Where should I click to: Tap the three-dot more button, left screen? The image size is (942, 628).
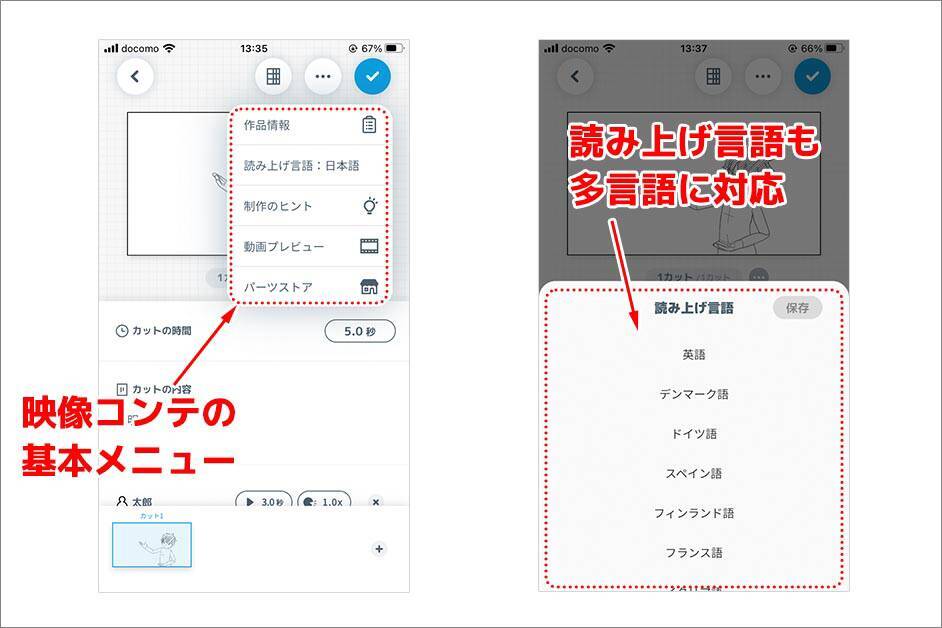coord(323,76)
